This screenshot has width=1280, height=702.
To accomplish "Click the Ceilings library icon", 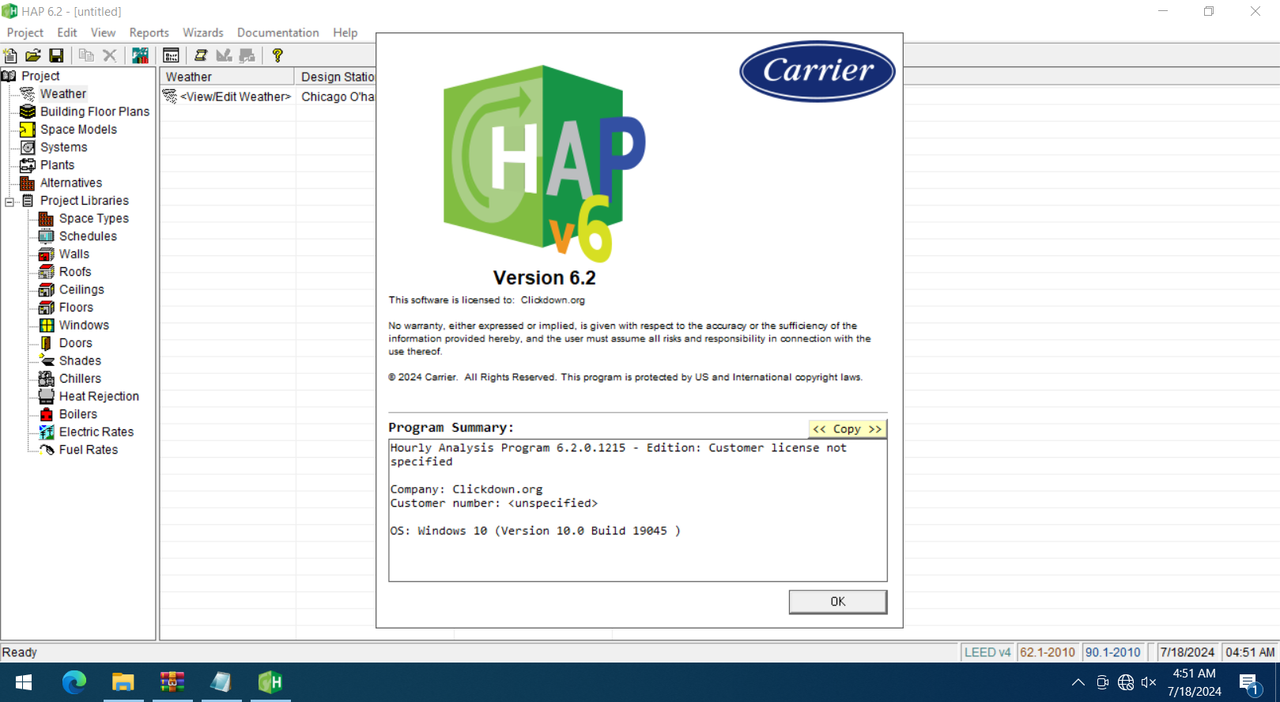I will 46,290.
